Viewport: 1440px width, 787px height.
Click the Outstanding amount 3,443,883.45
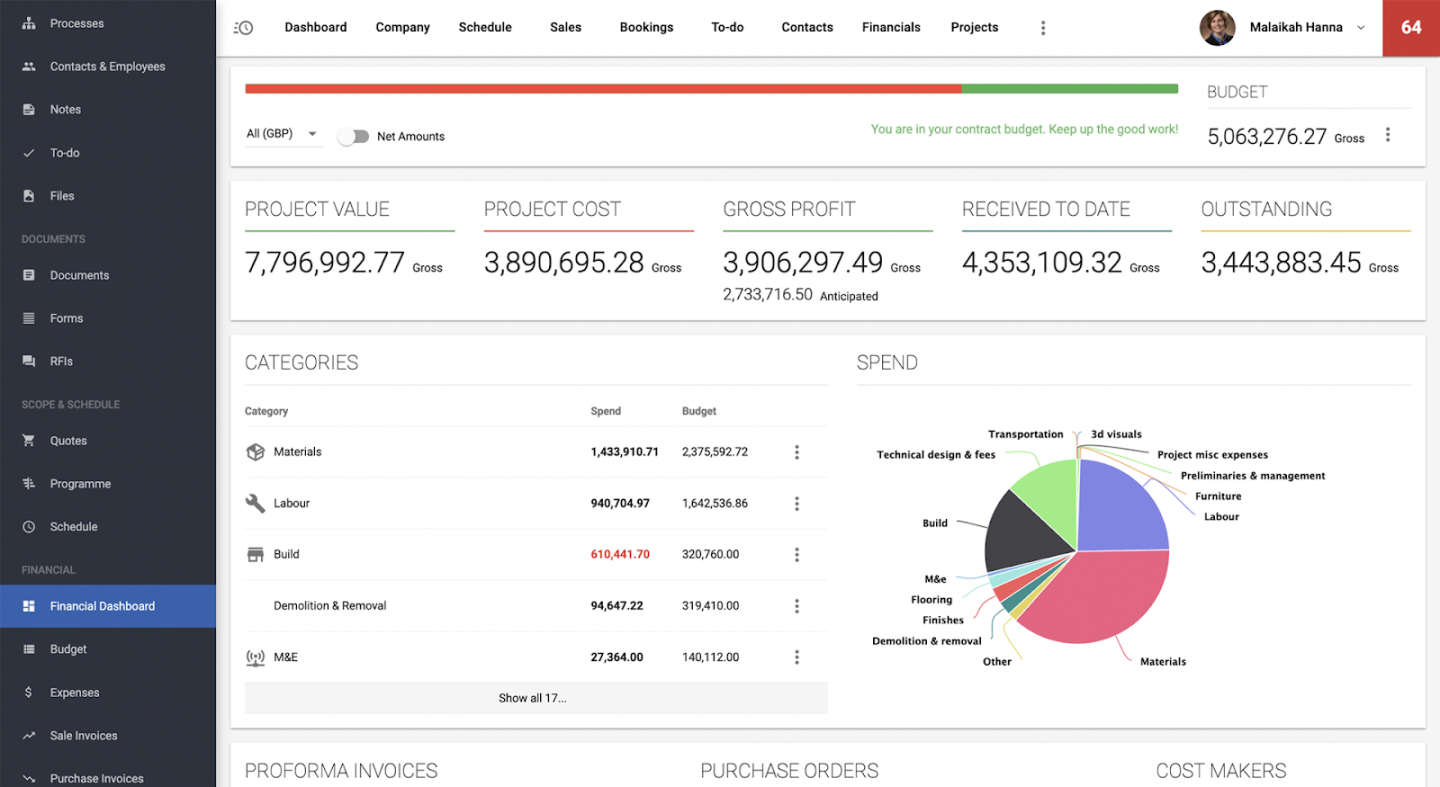1281,263
